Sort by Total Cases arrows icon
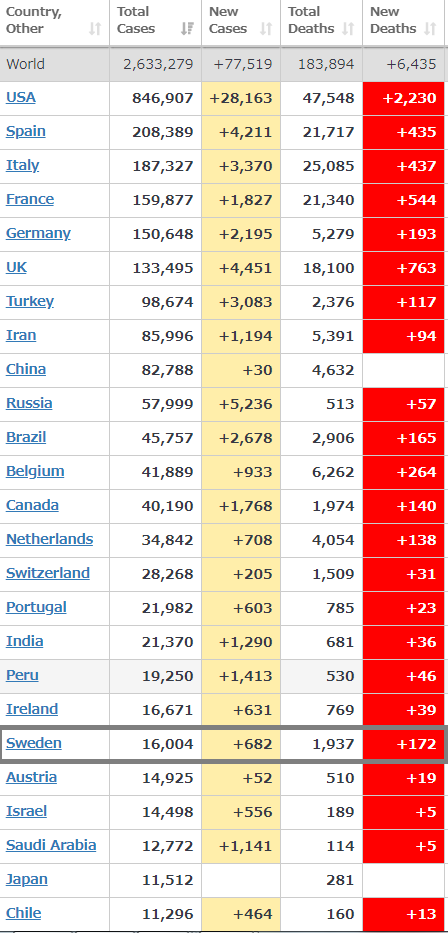 point(187,29)
